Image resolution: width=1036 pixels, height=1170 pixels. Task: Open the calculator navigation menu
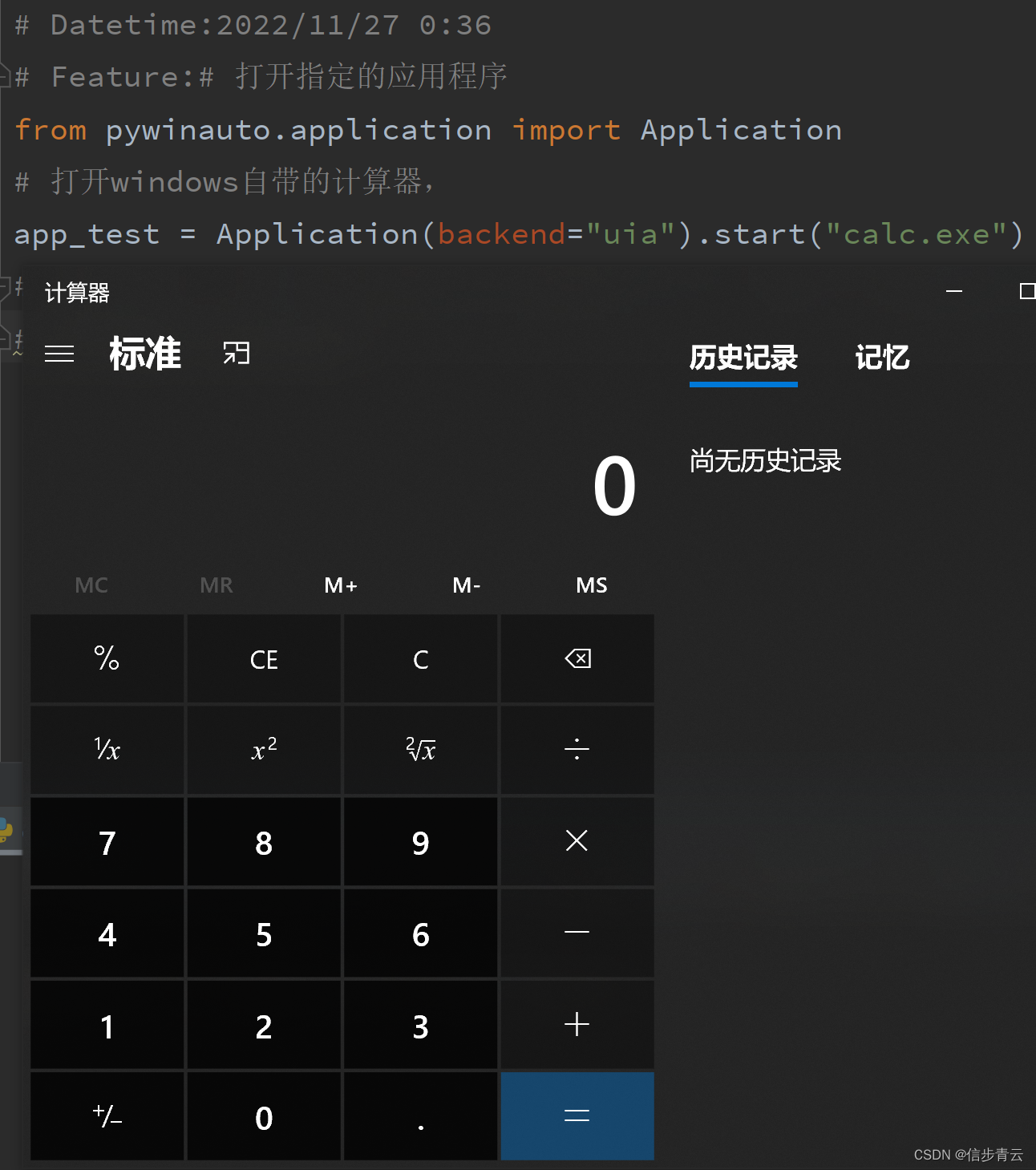(59, 353)
